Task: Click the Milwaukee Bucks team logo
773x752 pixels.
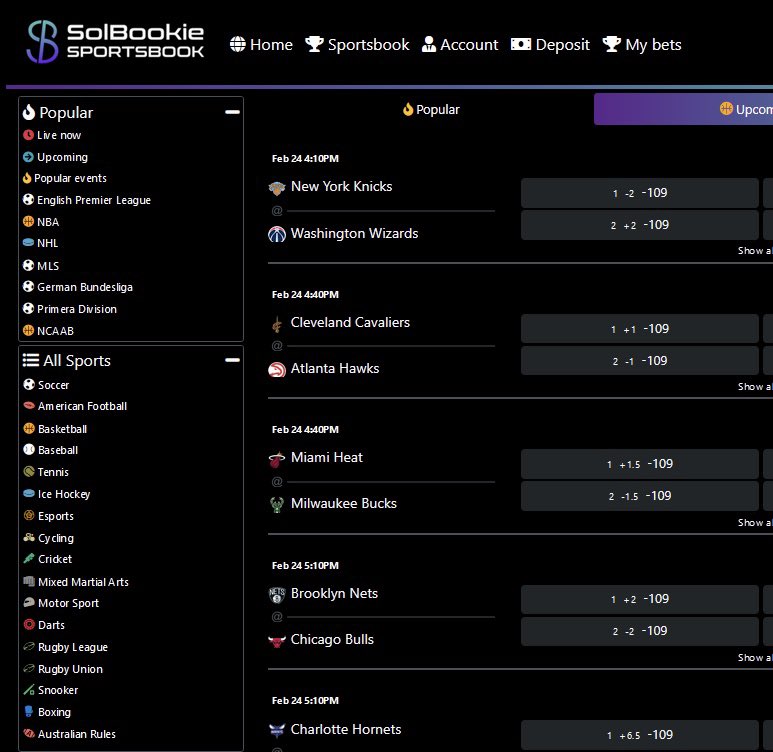Action: click(277, 505)
